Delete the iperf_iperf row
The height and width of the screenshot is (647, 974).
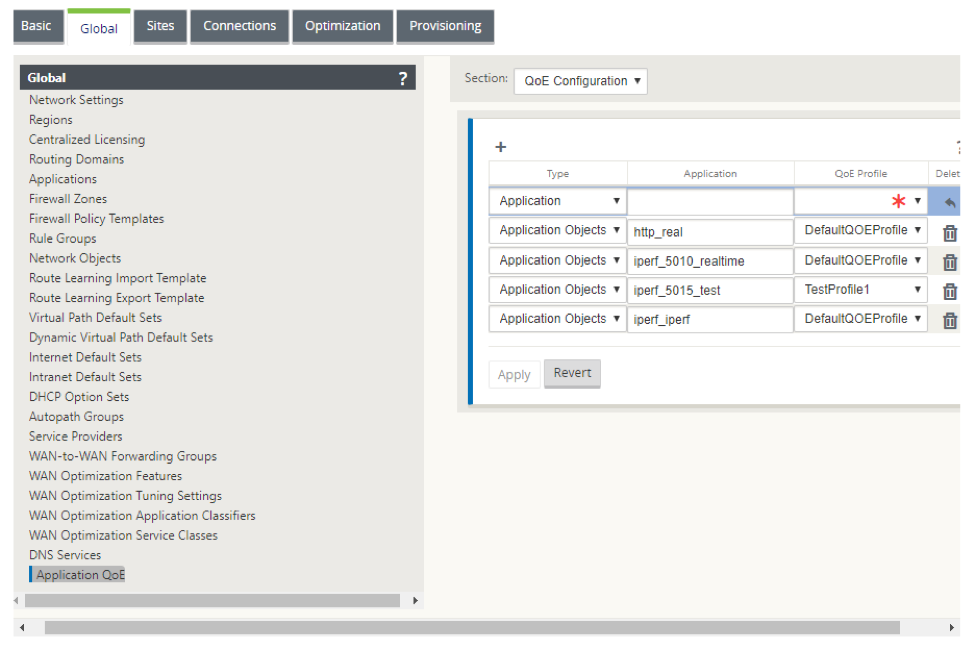point(950,320)
